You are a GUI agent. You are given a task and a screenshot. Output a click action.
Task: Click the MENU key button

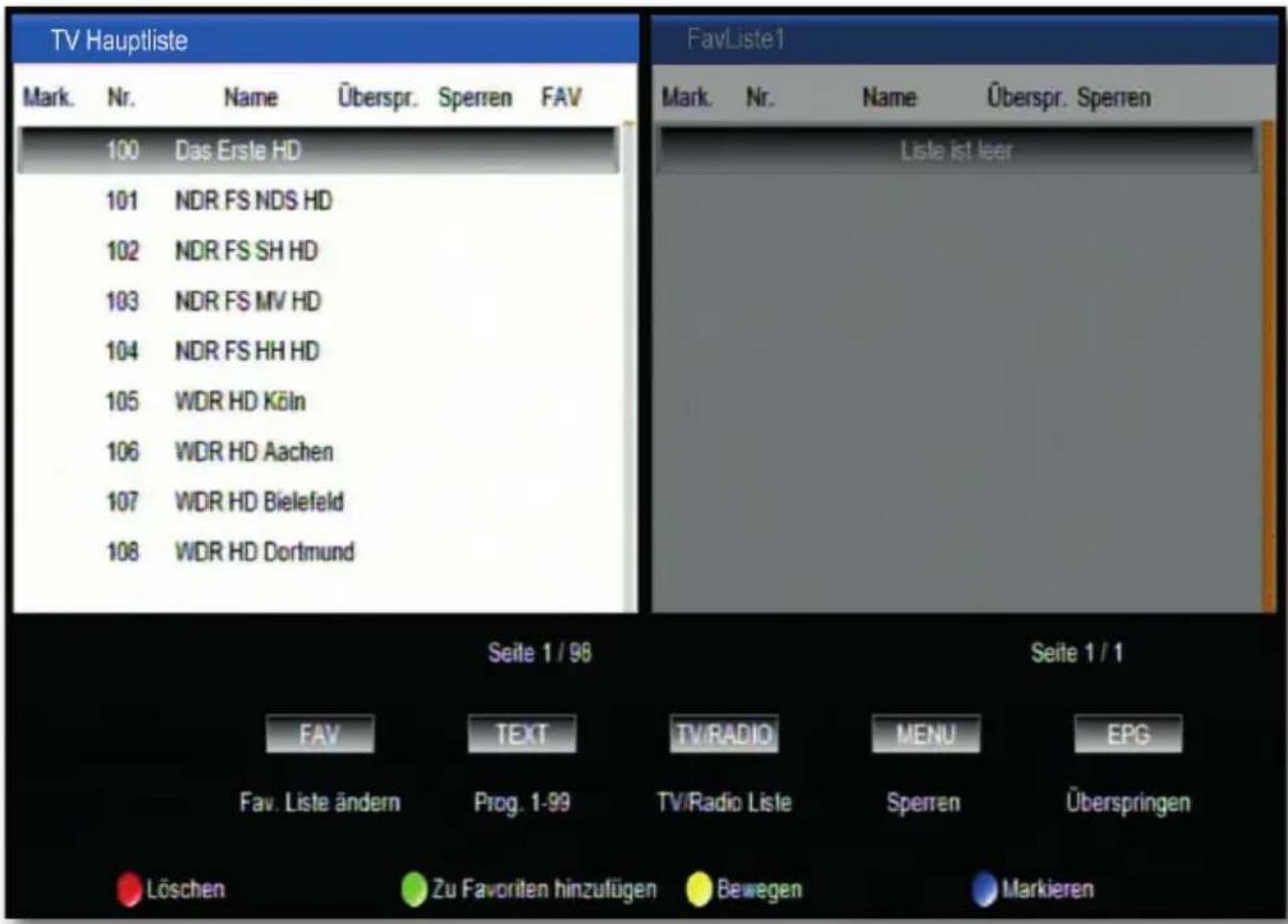coord(926,734)
